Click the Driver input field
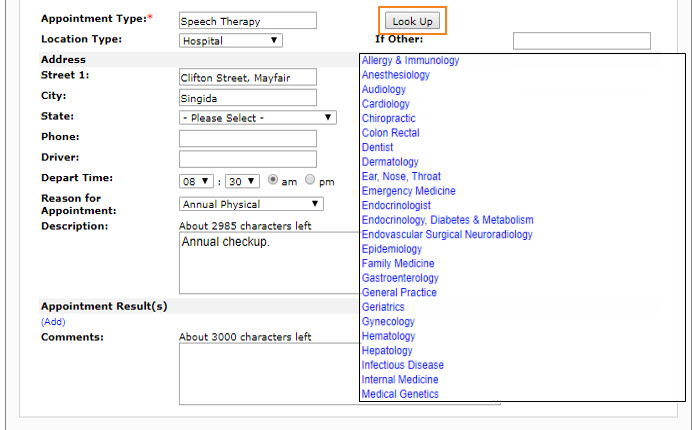Viewport: 692px width, 430px height. click(247, 159)
